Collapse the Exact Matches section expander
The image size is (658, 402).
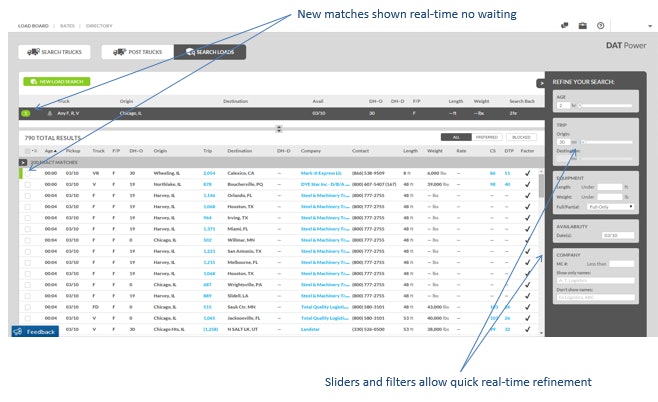(x=23, y=161)
